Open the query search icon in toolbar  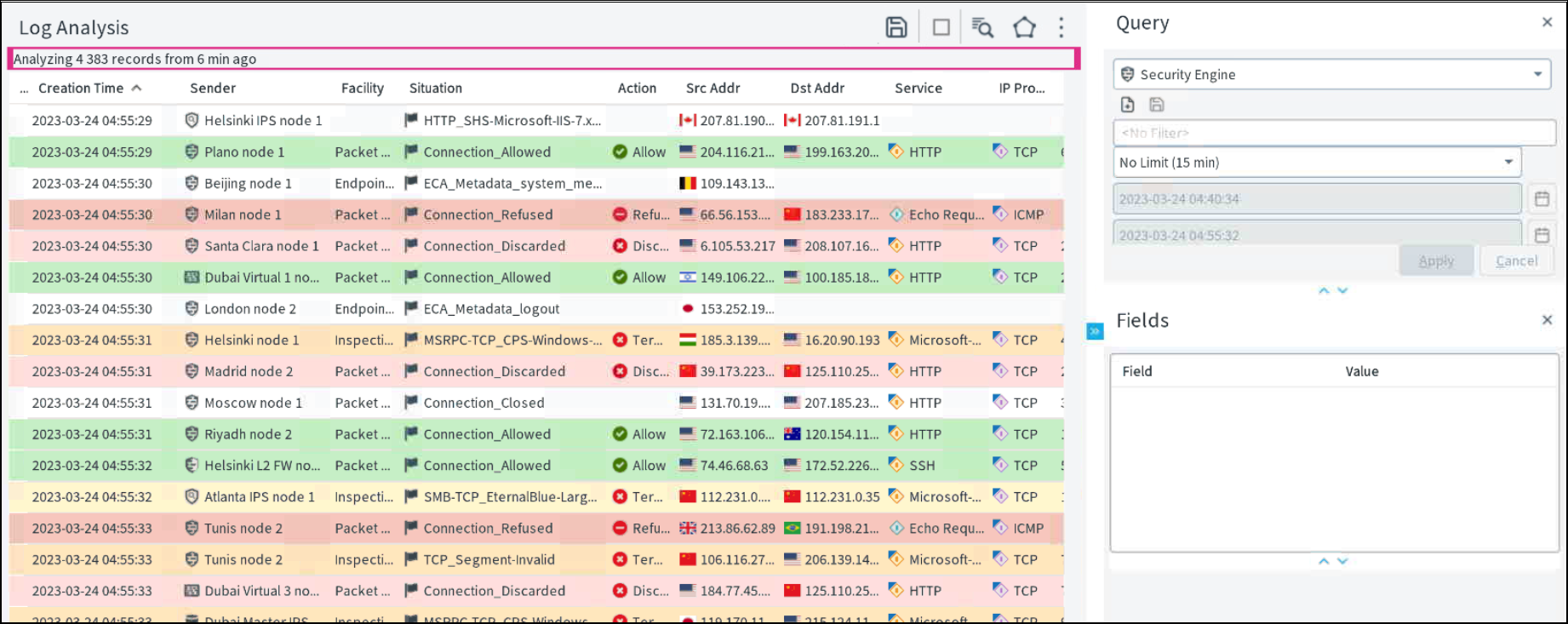(x=982, y=27)
